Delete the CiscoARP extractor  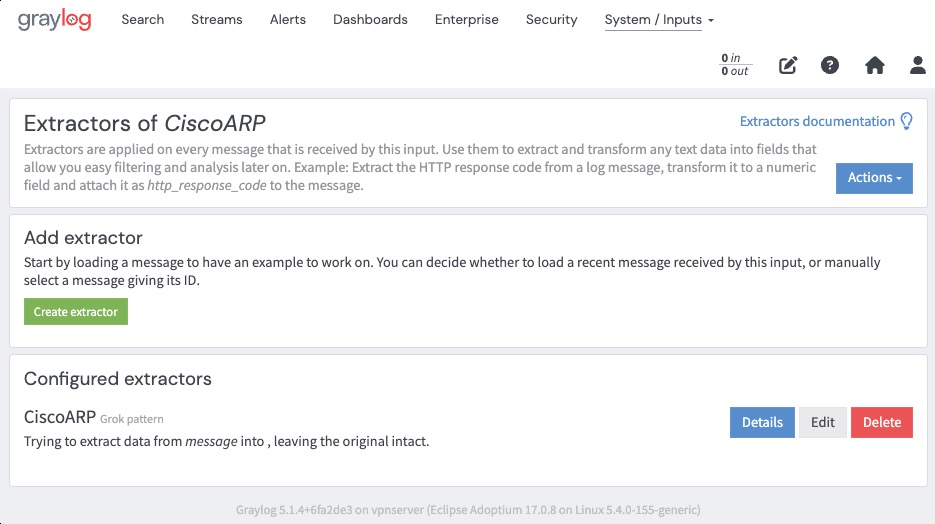click(882, 422)
